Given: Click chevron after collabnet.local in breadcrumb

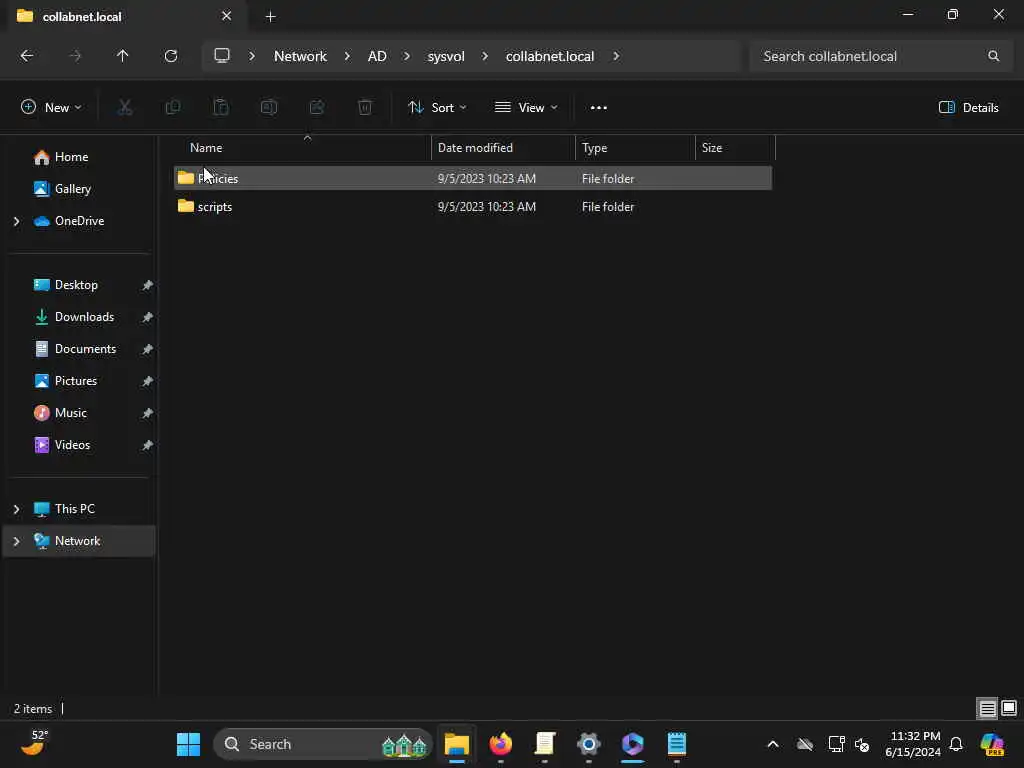Looking at the screenshot, I should pyautogui.click(x=616, y=56).
